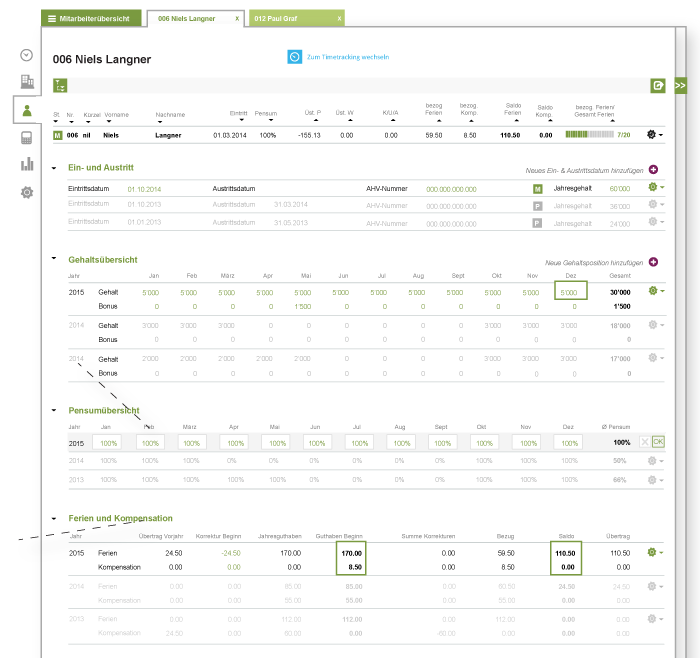
Task: Click the green tree structure icon
Action: pyautogui.click(x=60, y=86)
